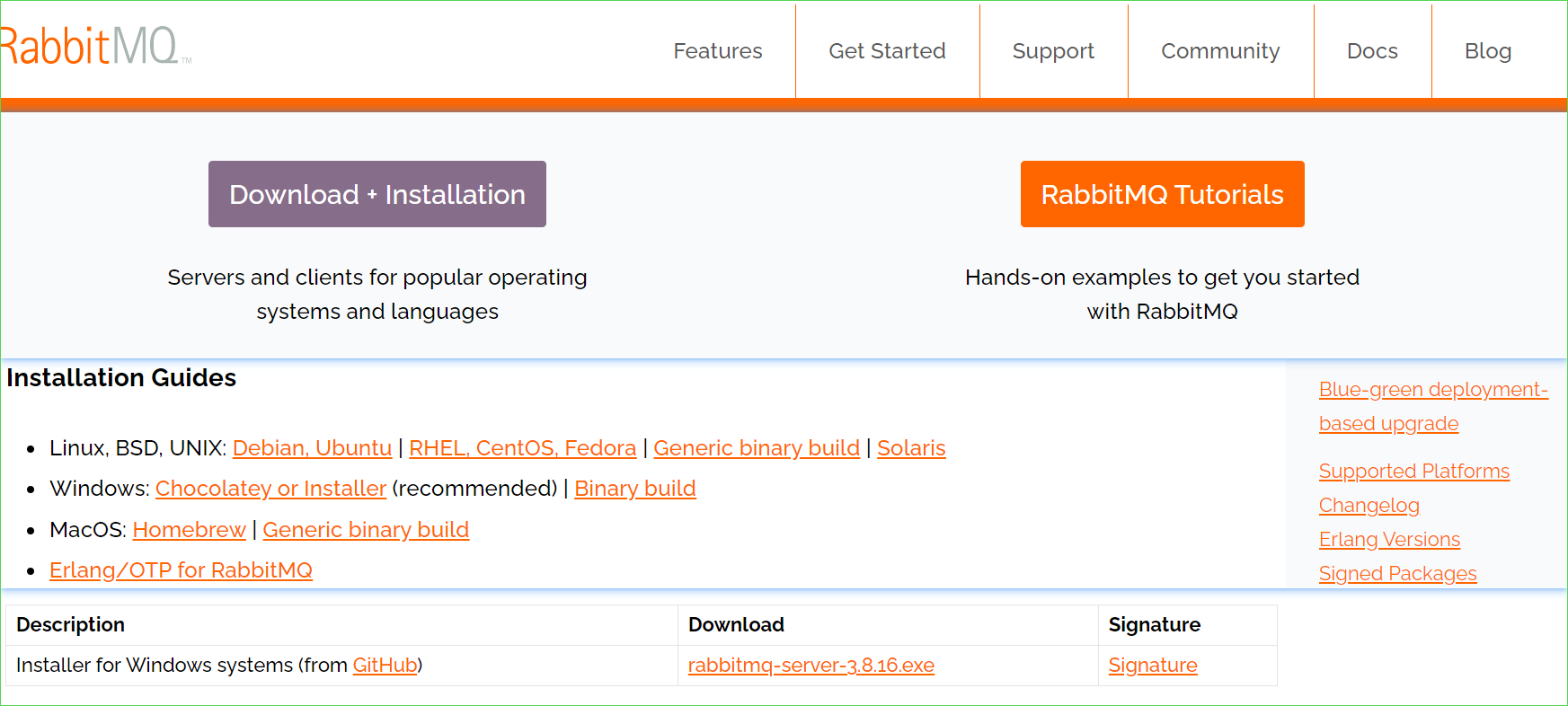Open the Windows Binary build link
1568x706 pixels.
coord(635,488)
